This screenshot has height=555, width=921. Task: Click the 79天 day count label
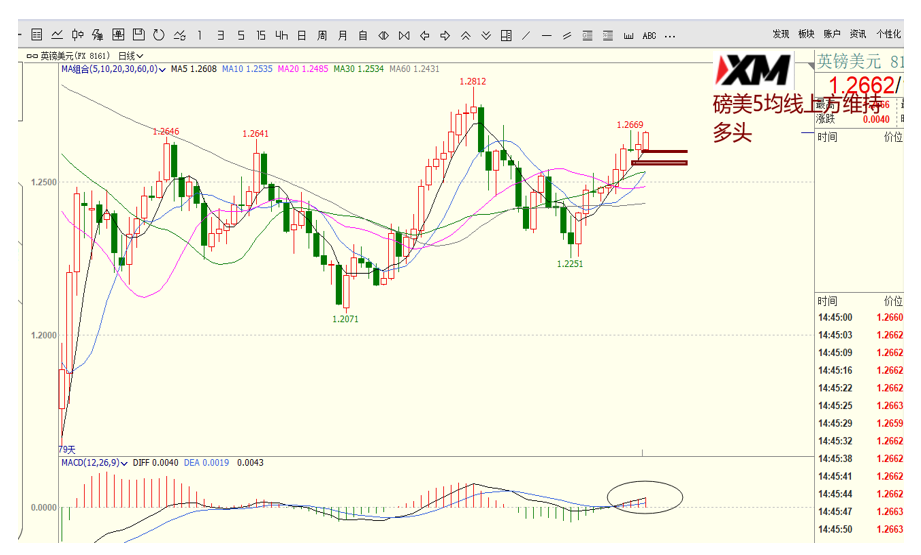click(67, 449)
